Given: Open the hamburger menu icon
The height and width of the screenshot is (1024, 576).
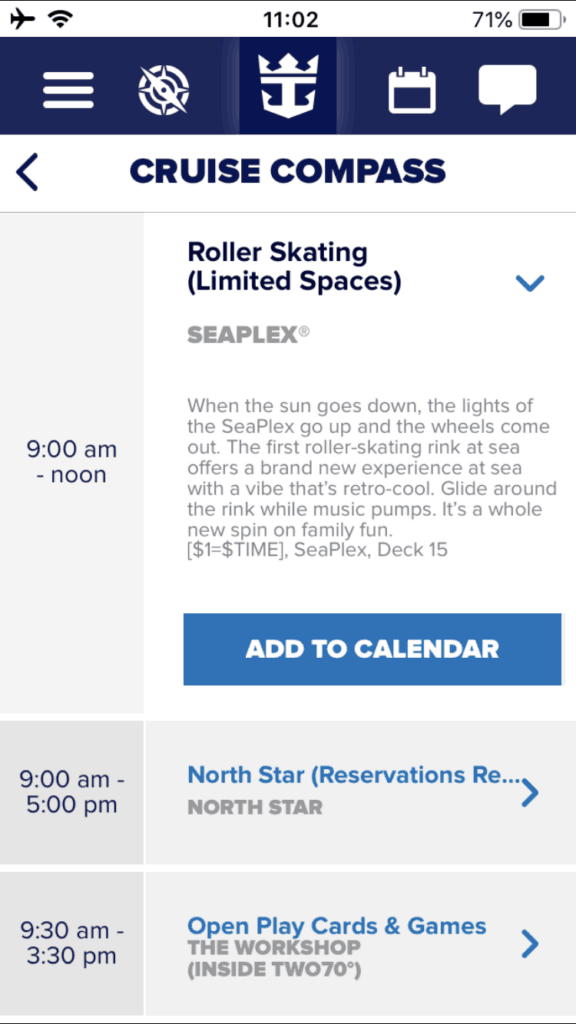Looking at the screenshot, I should (x=69, y=89).
